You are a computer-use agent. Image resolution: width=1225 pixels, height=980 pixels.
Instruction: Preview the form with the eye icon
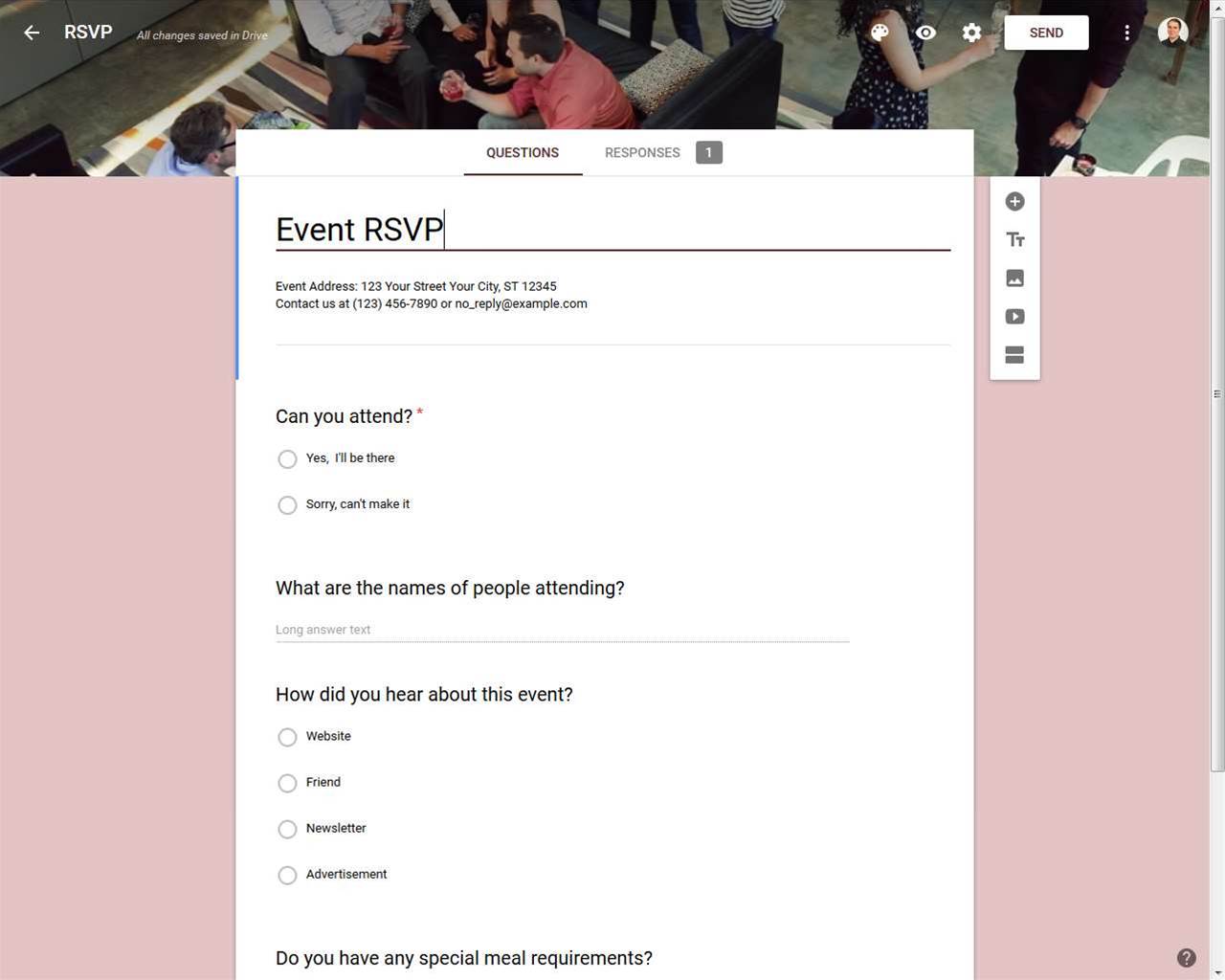click(x=925, y=33)
